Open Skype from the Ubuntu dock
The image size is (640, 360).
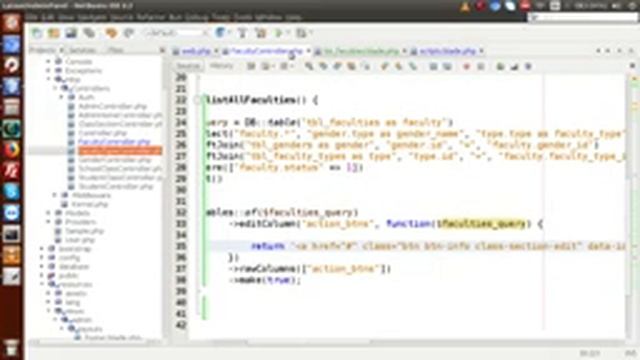pos(11,191)
